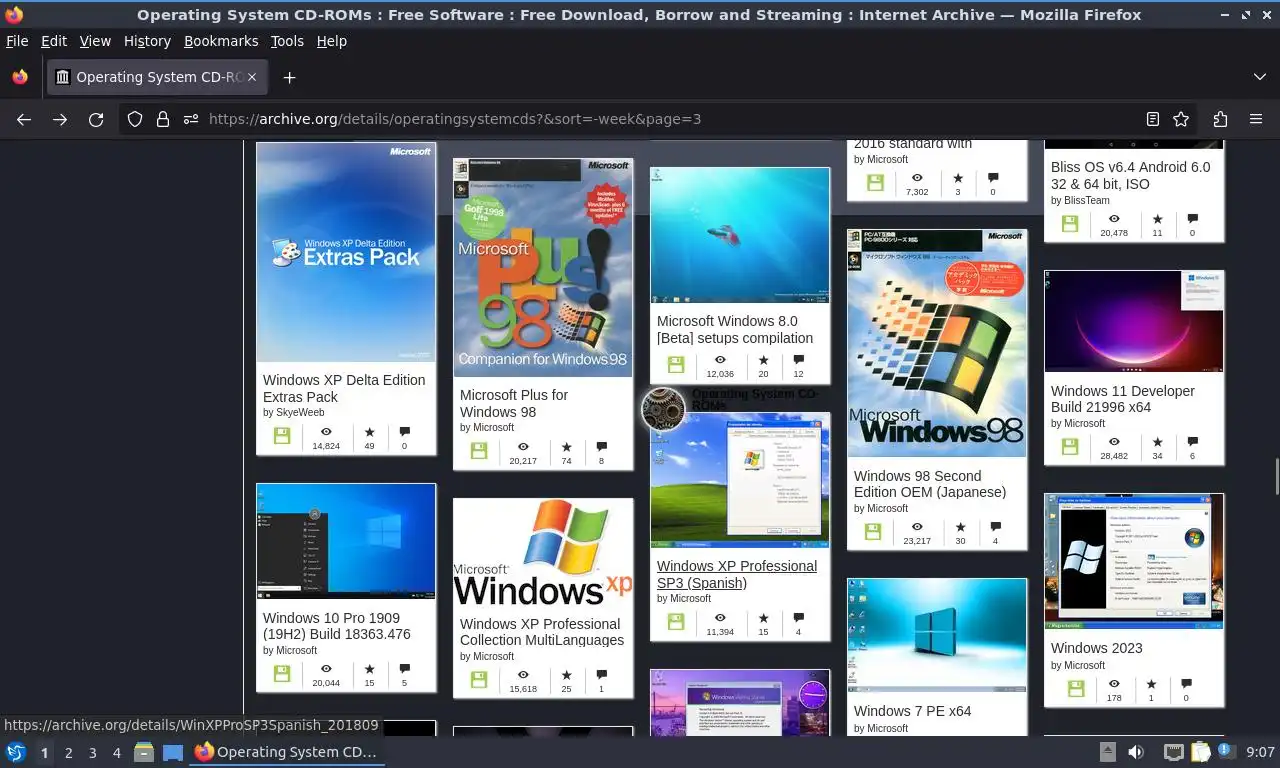Go forward with the browser forward arrow
The image size is (1280, 768).
point(60,119)
